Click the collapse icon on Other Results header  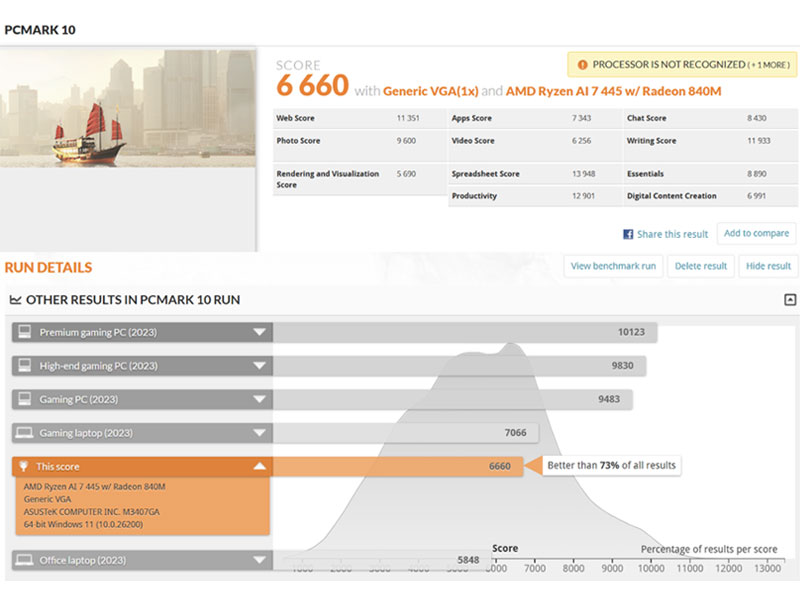[x=790, y=299]
